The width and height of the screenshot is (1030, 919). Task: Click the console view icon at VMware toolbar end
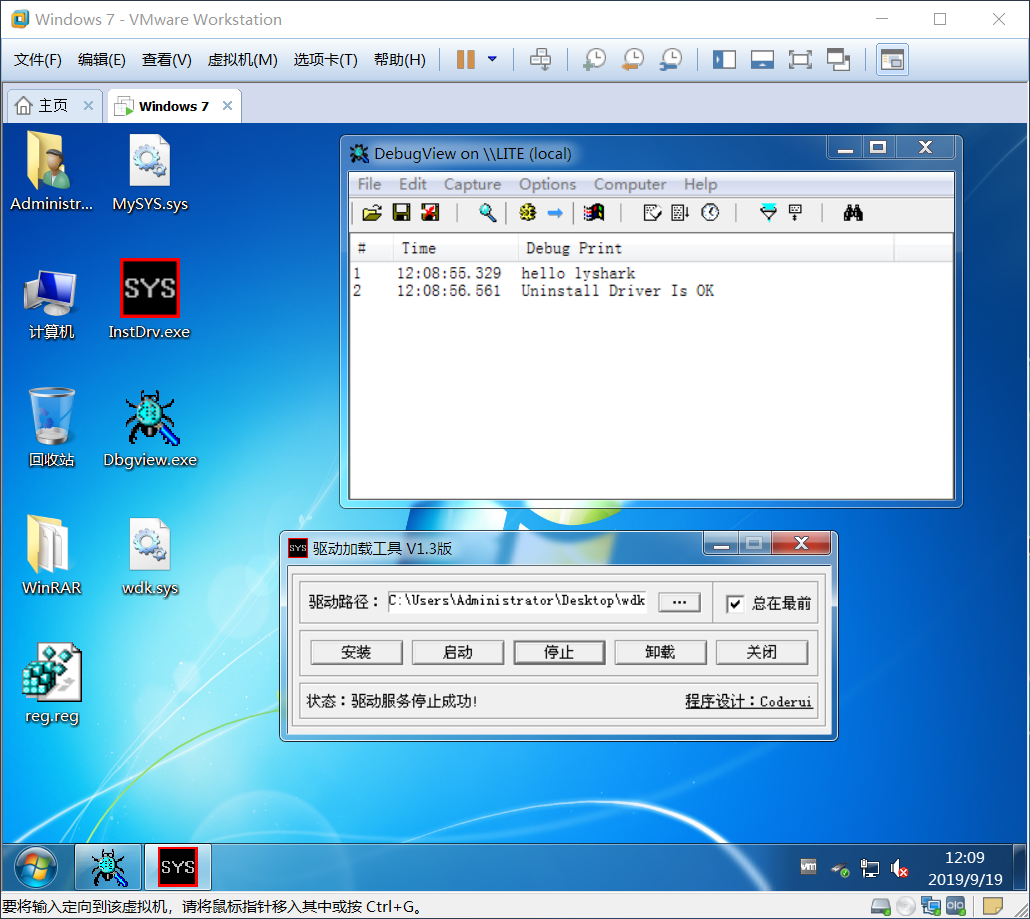coord(892,60)
